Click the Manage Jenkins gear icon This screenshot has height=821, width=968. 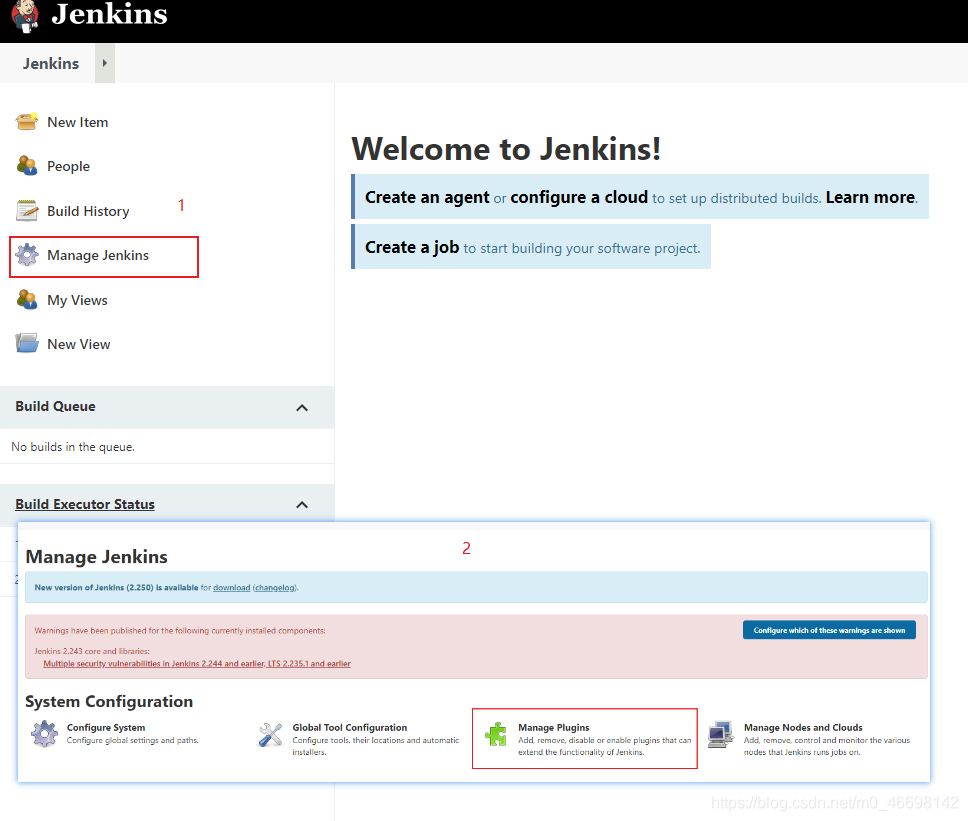(27, 255)
